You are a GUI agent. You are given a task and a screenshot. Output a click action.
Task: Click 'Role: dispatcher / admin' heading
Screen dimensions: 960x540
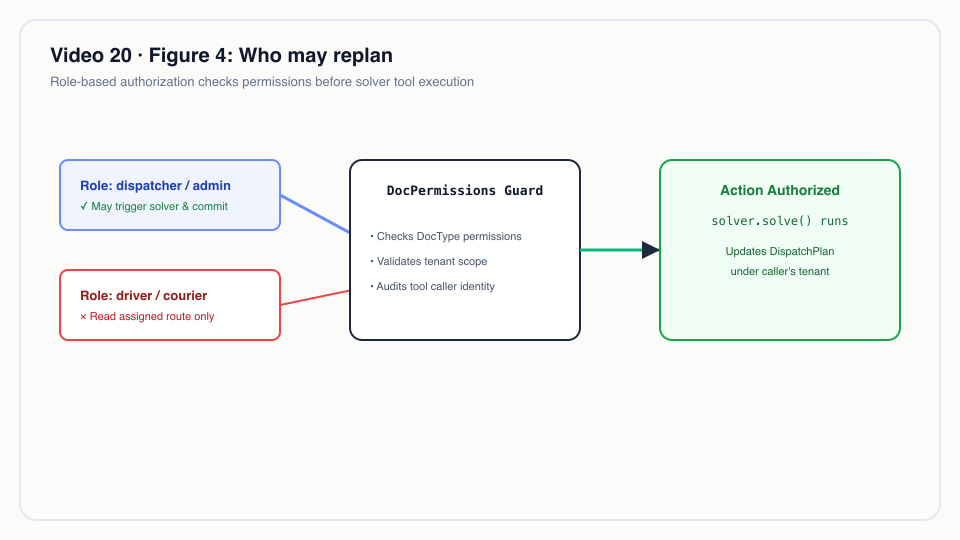[156, 186]
